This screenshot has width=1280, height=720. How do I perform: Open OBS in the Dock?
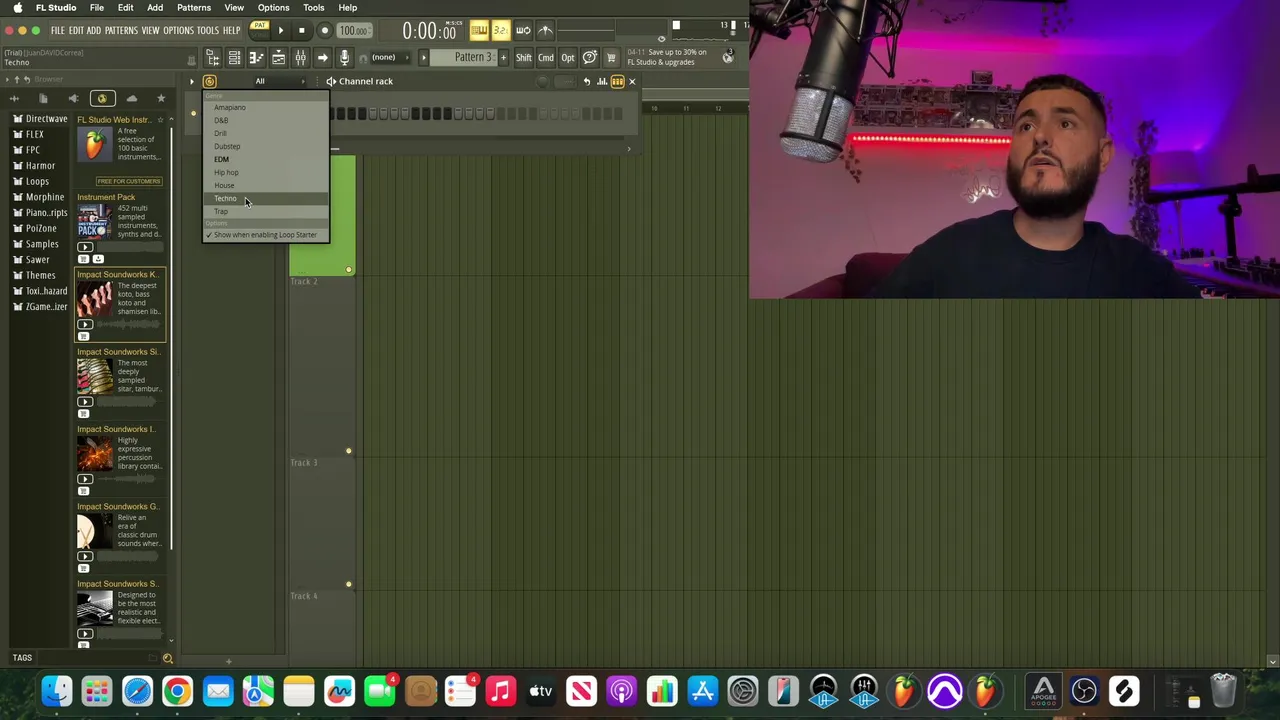pos(1084,691)
